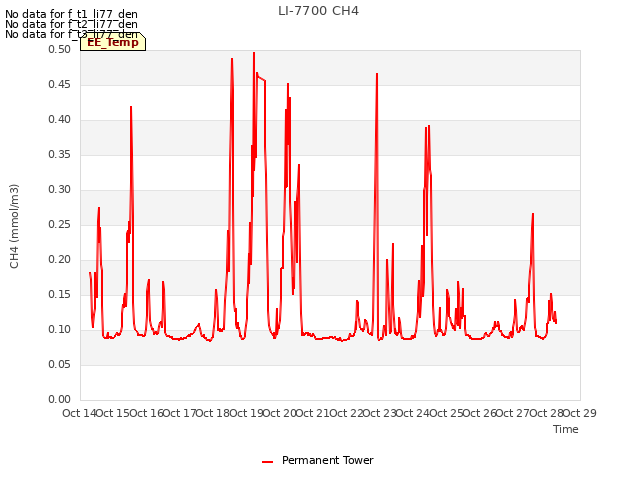This screenshot has width=640, height=480.
Task: Click the Oct 16 x-axis label
Action: [147, 413]
